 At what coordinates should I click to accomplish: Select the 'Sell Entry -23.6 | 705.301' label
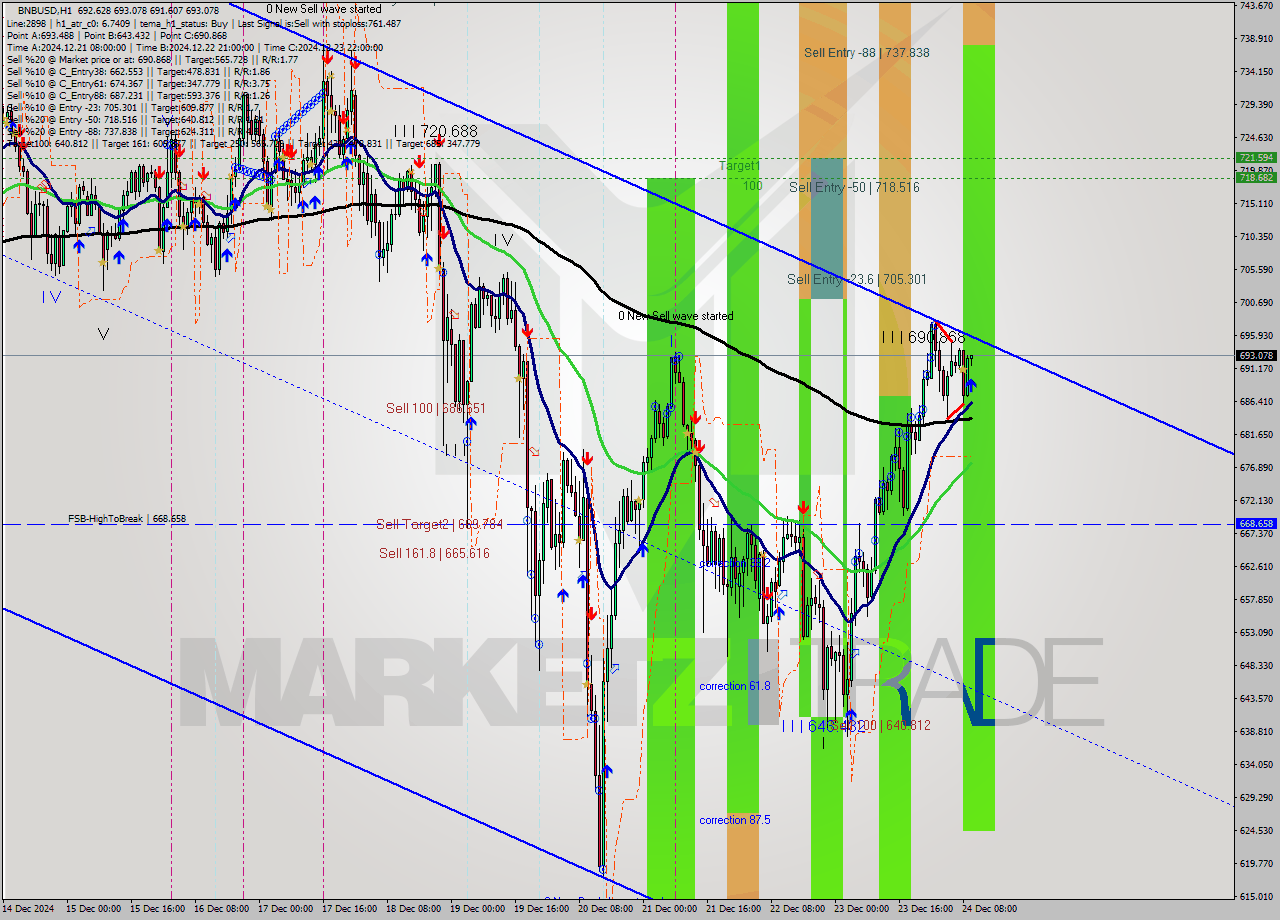pos(856,280)
